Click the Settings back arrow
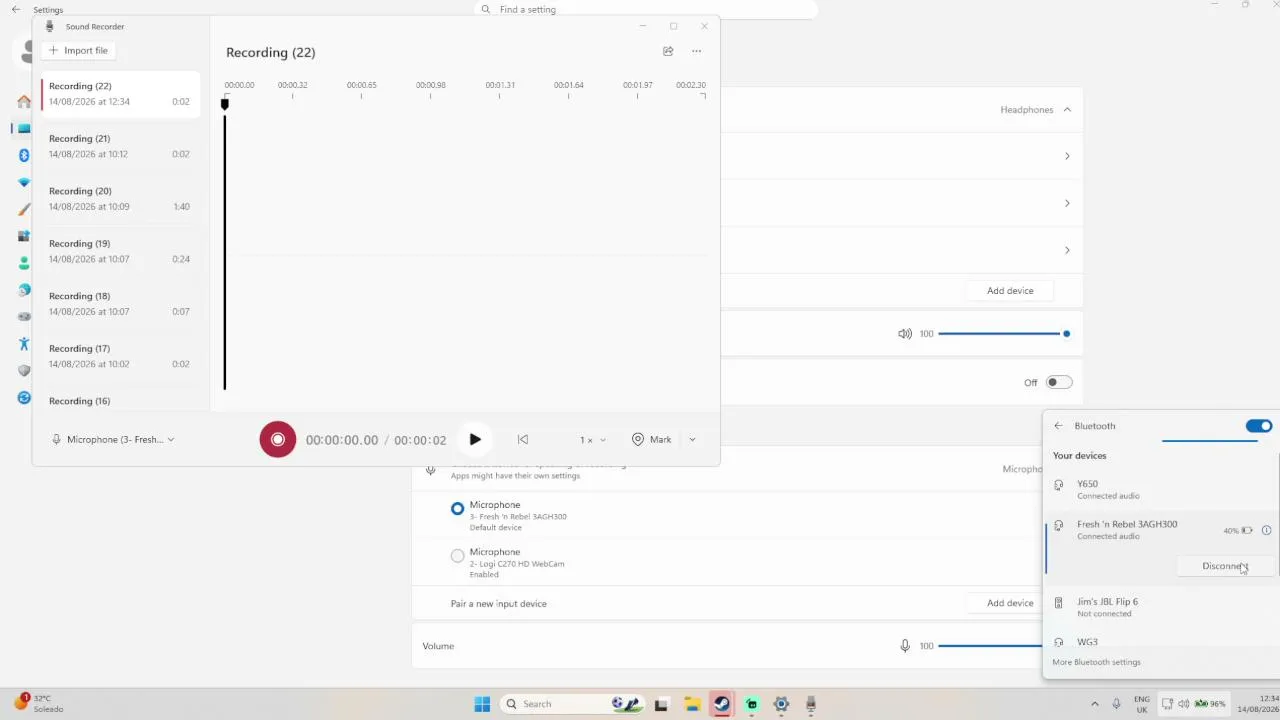 coord(15,9)
